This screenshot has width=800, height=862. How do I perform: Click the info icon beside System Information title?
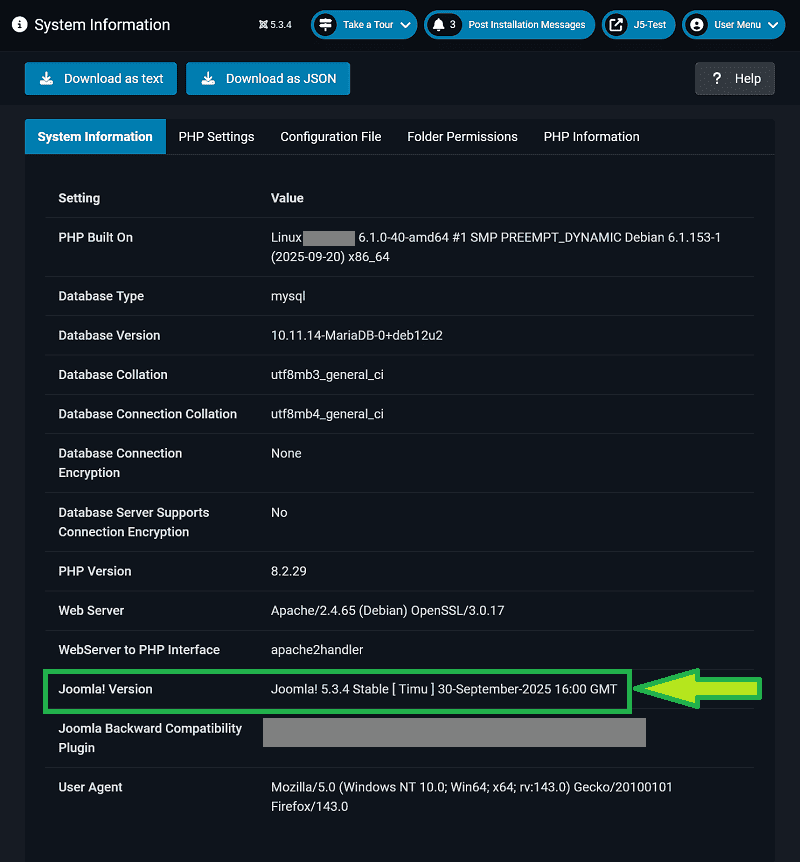(19, 25)
